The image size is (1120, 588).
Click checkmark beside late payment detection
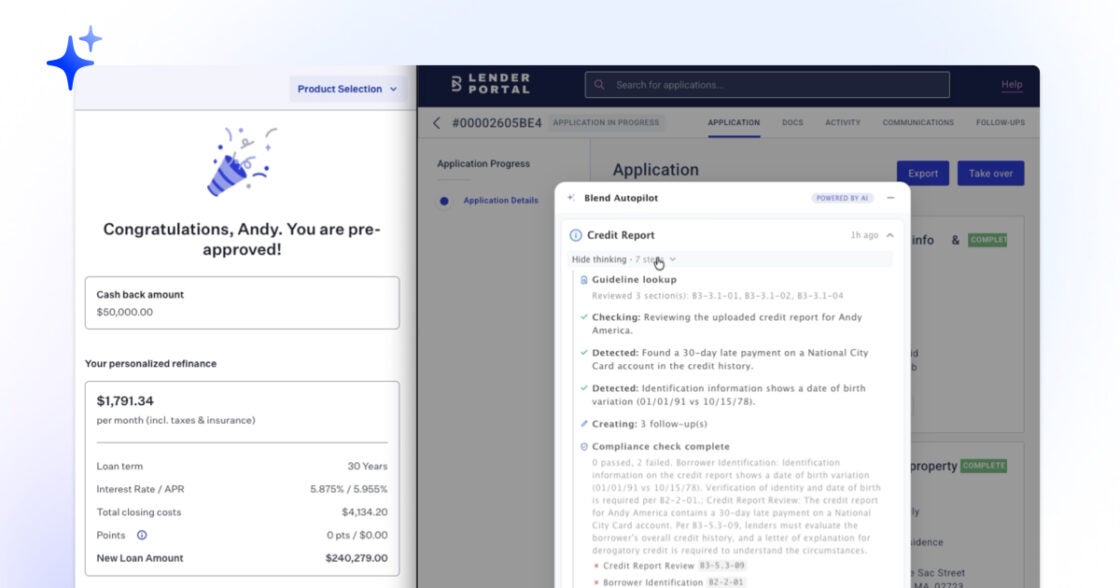click(584, 352)
